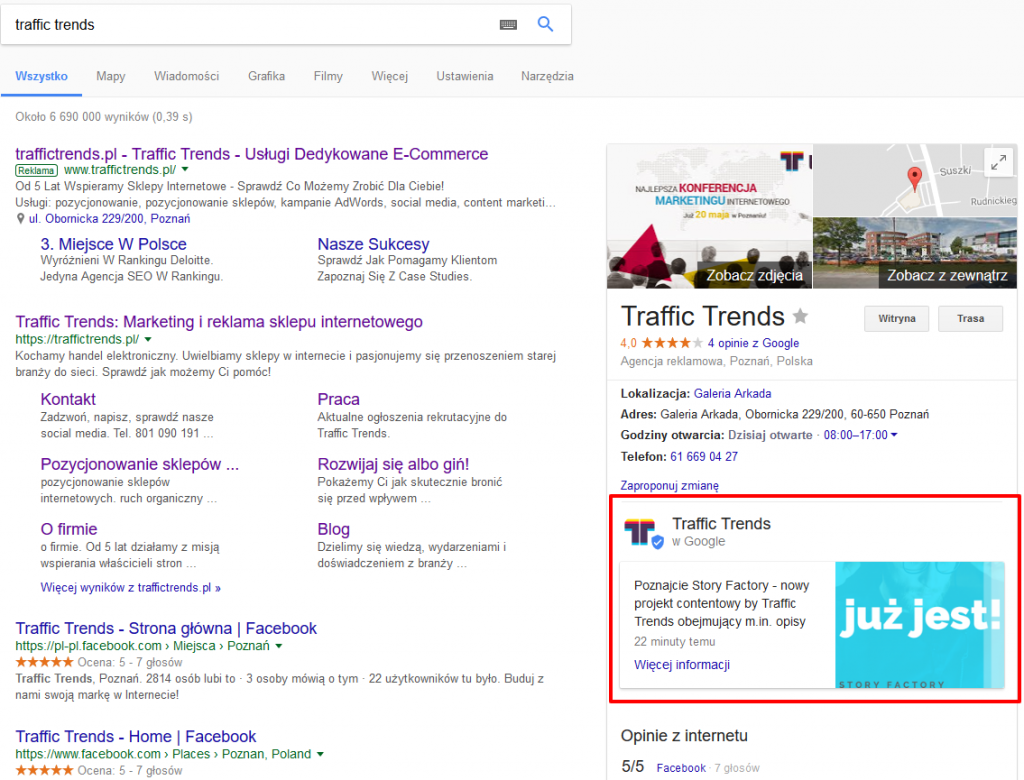Screen dimensions: 1024x780
Task: Click the Reklama ad label badge
Action: click(x=37, y=171)
